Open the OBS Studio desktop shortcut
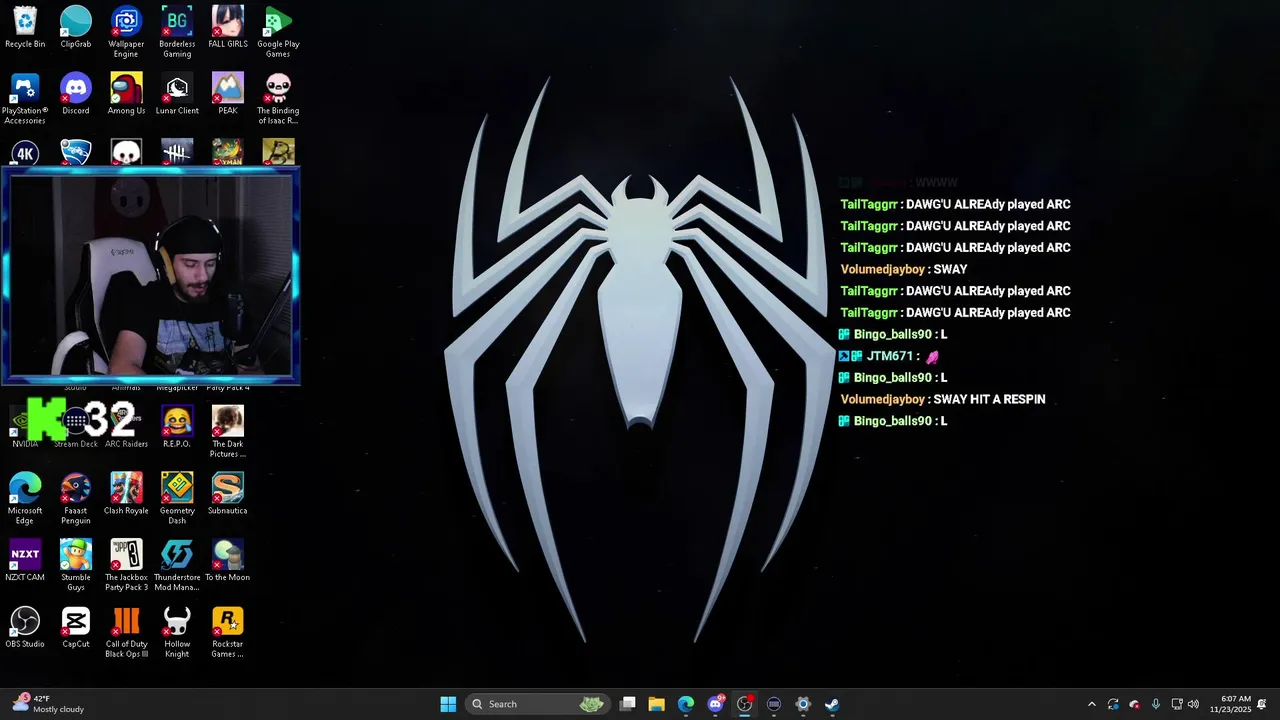This screenshot has height=720, width=1280. pos(25,627)
